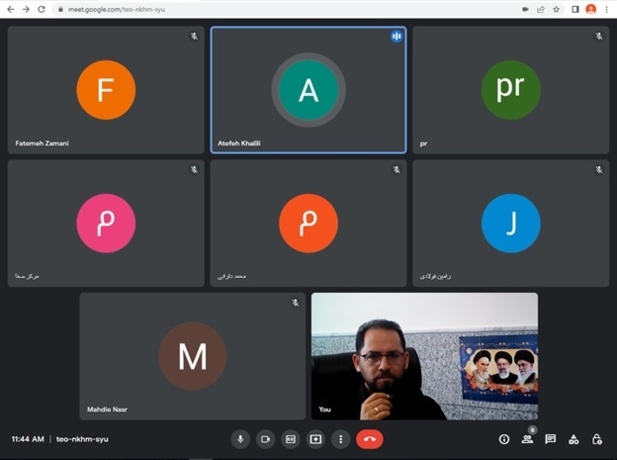Viewport: 617px width, 460px height.
Task: Click Fatemeh Zamani's participant tile
Action: pos(106,90)
